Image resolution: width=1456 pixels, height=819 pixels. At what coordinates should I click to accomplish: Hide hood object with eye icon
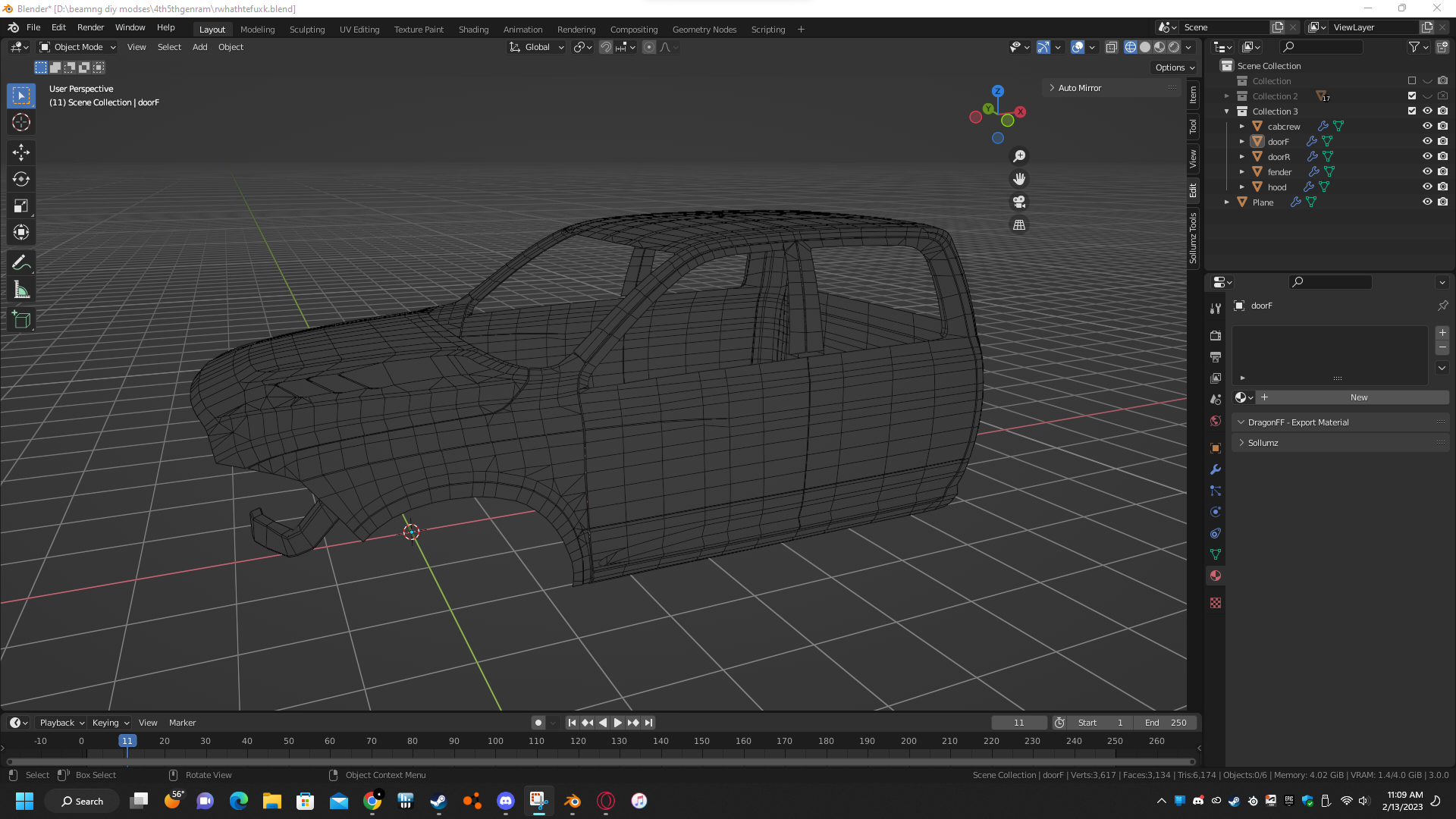pyautogui.click(x=1427, y=187)
